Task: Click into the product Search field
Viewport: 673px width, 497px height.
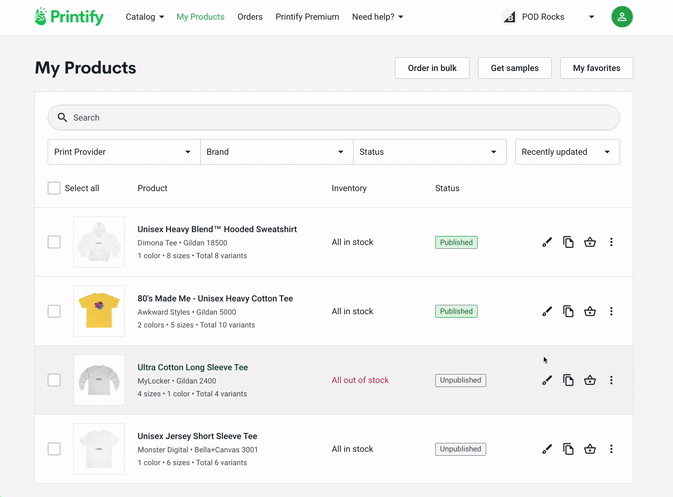Action: click(333, 118)
